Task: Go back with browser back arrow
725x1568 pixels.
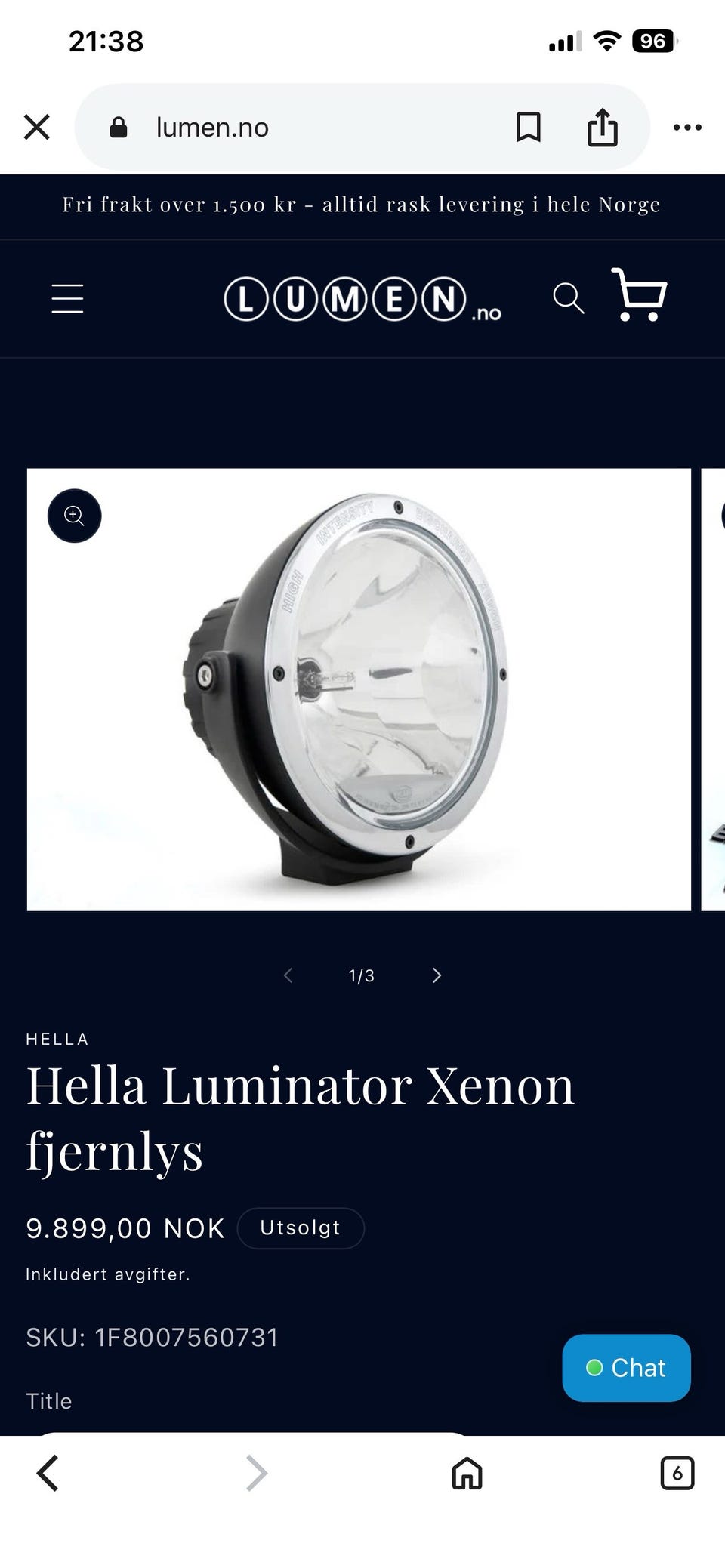Action: 47,1473
